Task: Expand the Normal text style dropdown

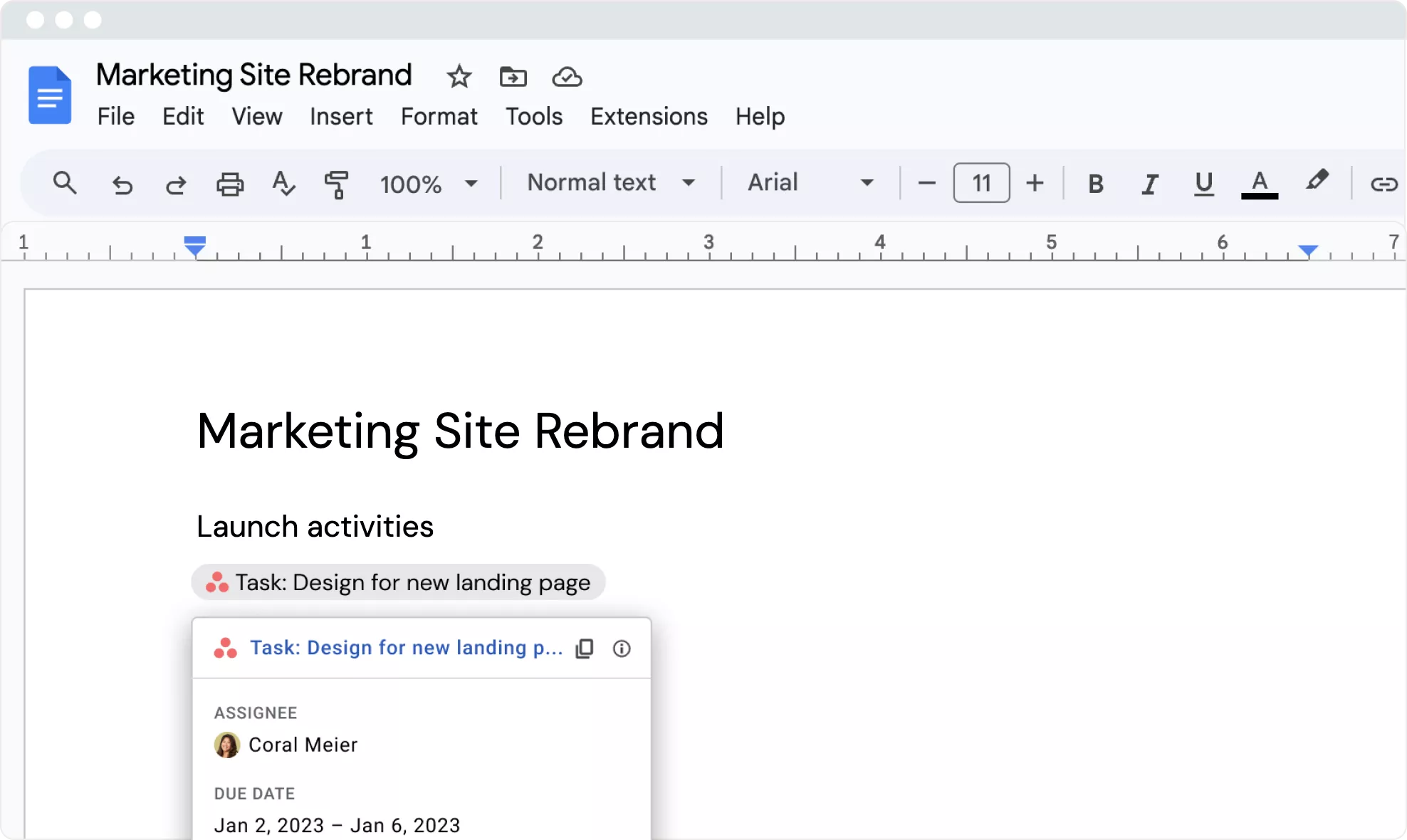Action: pos(611,183)
